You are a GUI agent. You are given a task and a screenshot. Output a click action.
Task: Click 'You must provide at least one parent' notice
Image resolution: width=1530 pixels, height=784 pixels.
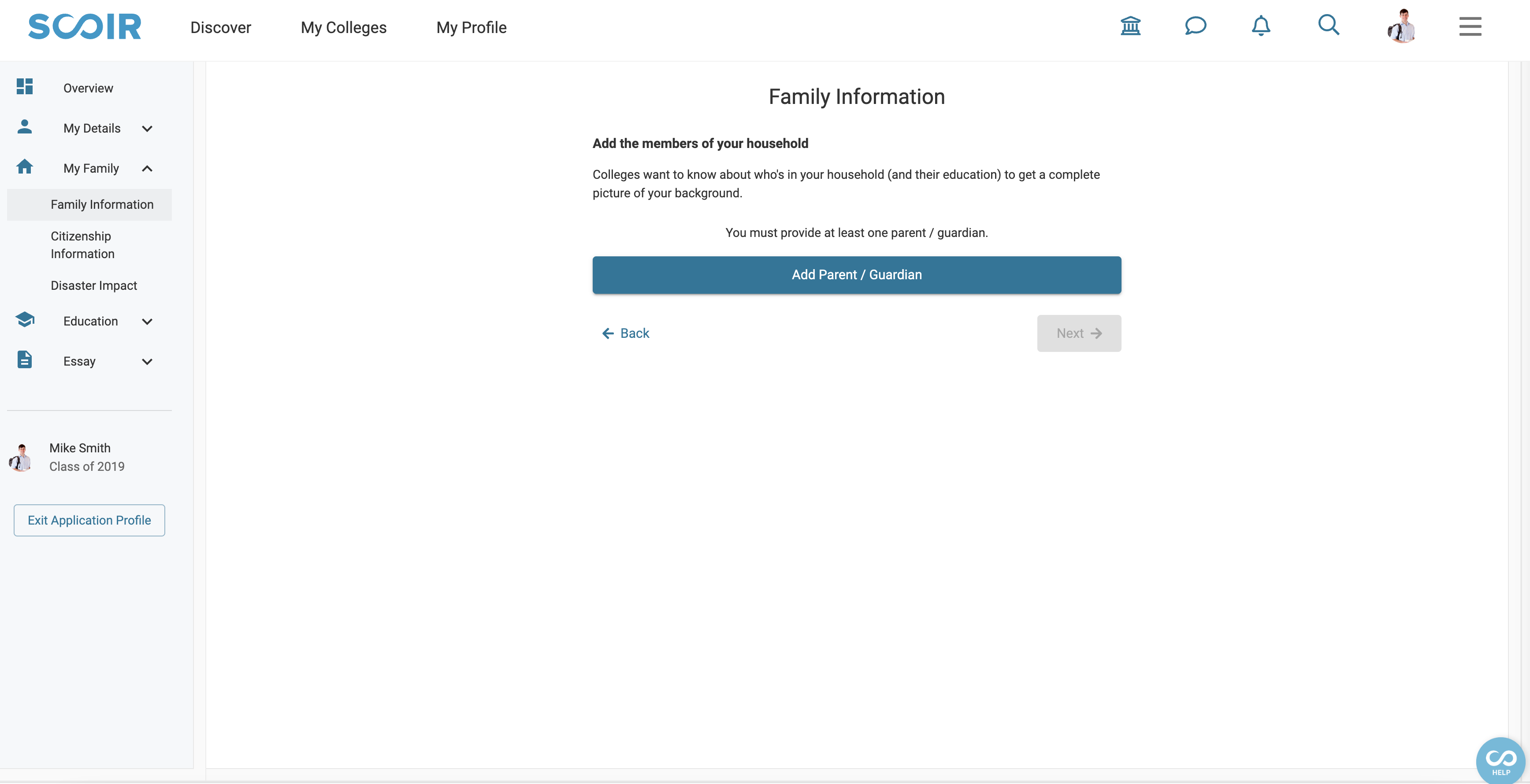pos(857,233)
